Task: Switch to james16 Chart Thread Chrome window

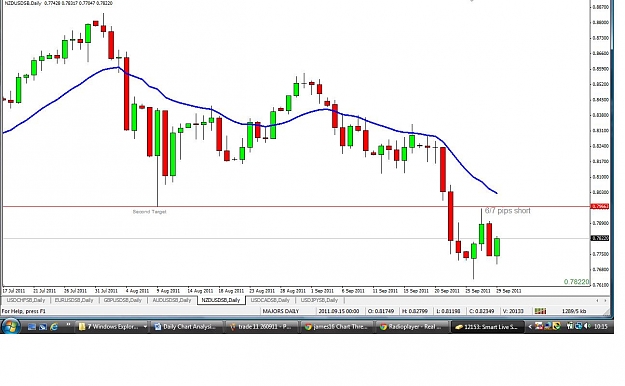Action: (337, 327)
